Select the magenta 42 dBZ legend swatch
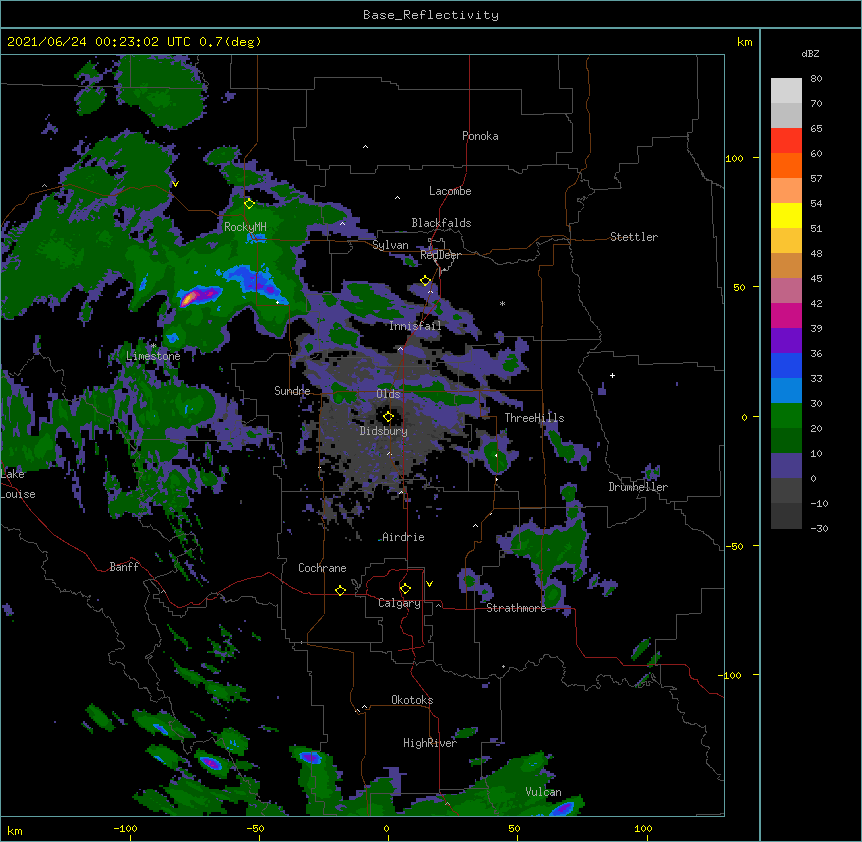The image size is (862, 842). 786,315
